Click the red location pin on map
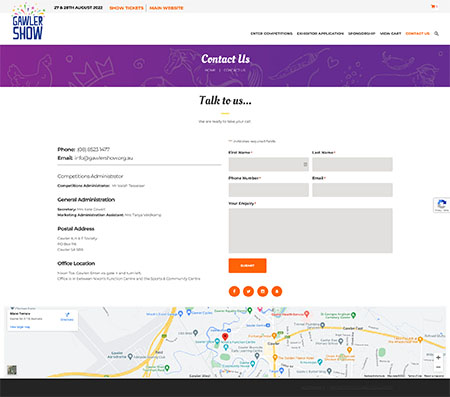The image size is (450, 397). (x=225, y=337)
